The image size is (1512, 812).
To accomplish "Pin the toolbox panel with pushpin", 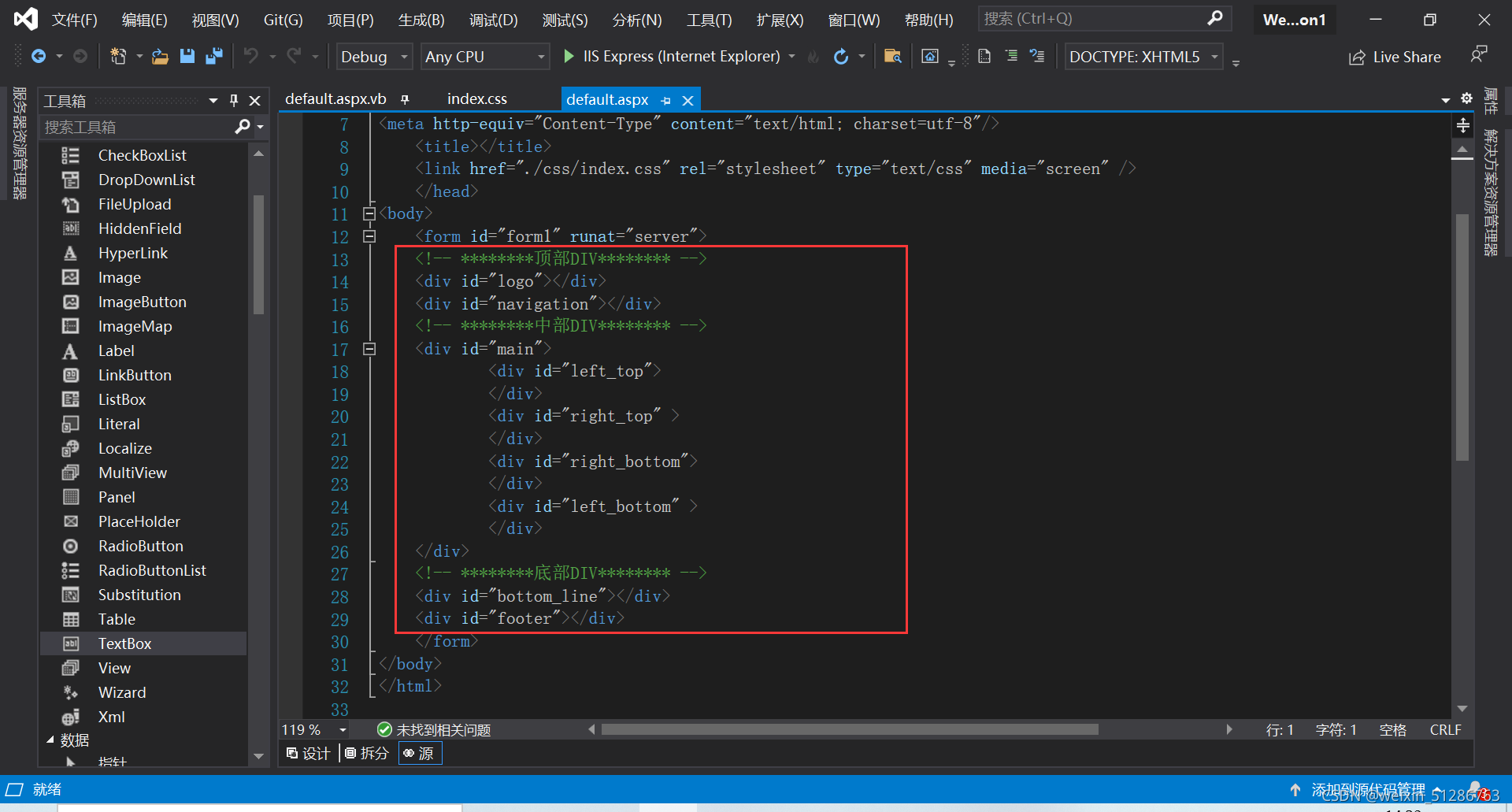I will click(x=234, y=101).
